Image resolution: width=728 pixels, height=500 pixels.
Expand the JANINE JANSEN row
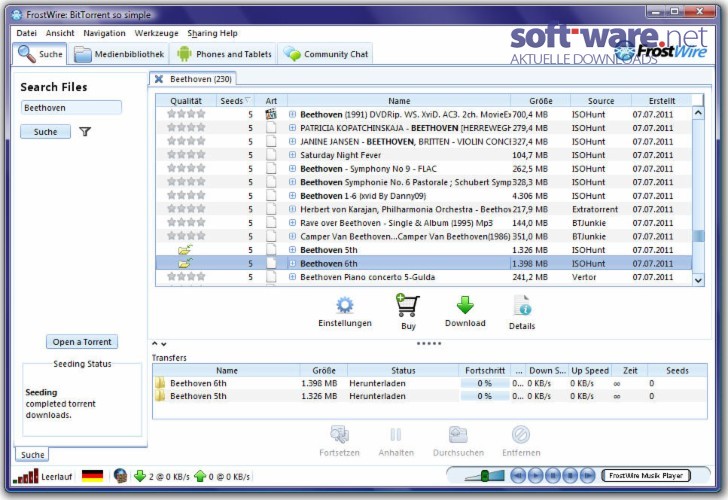pyautogui.click(x=292, y=141)
